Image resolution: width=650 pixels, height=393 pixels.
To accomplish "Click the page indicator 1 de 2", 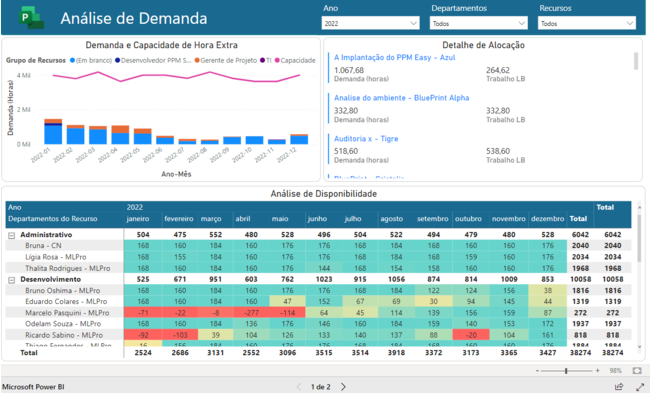I will 320,387.
